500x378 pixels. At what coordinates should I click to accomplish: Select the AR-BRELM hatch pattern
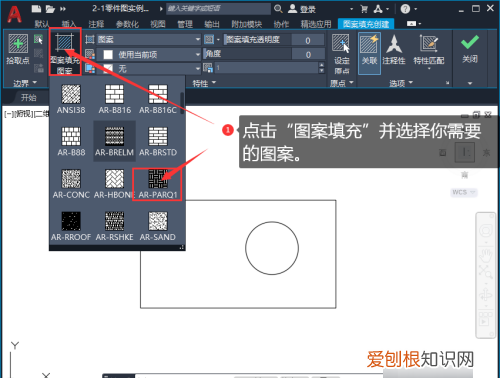(114, 141)
